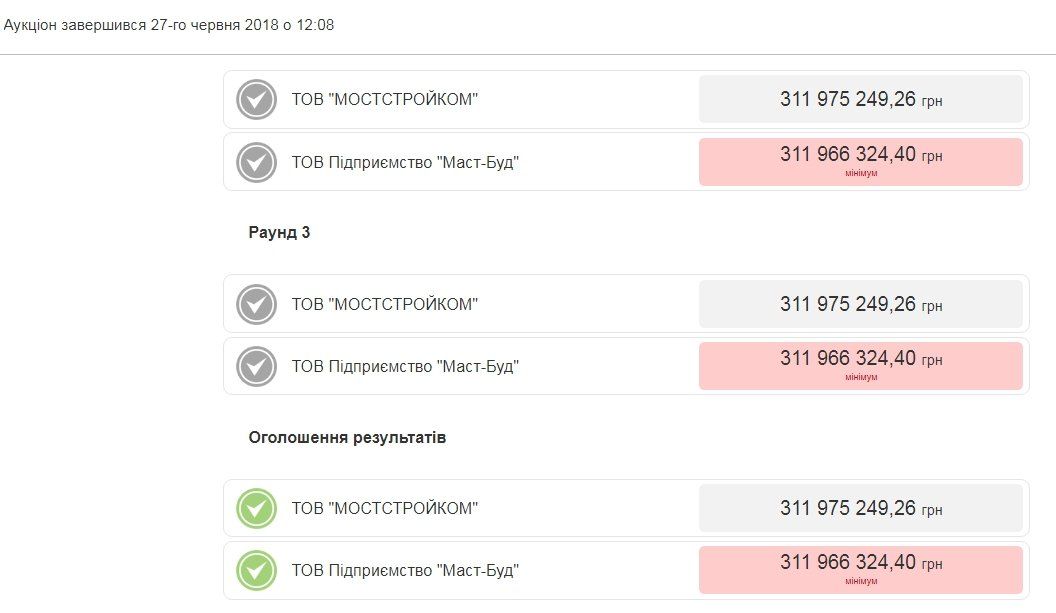Click the lowest green checkmark on the page

[257, 570]
